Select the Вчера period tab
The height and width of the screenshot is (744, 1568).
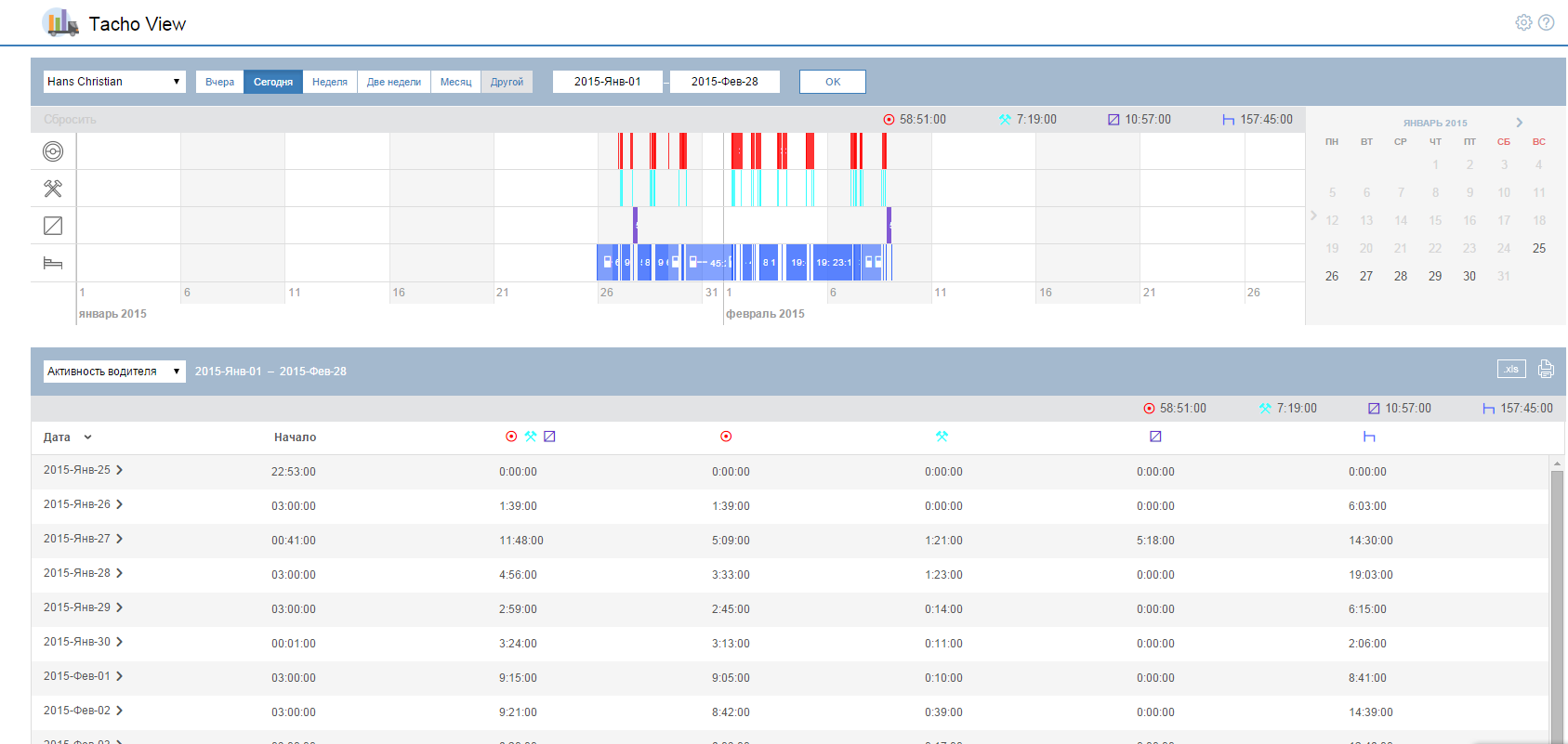click(x=219, y=82)
